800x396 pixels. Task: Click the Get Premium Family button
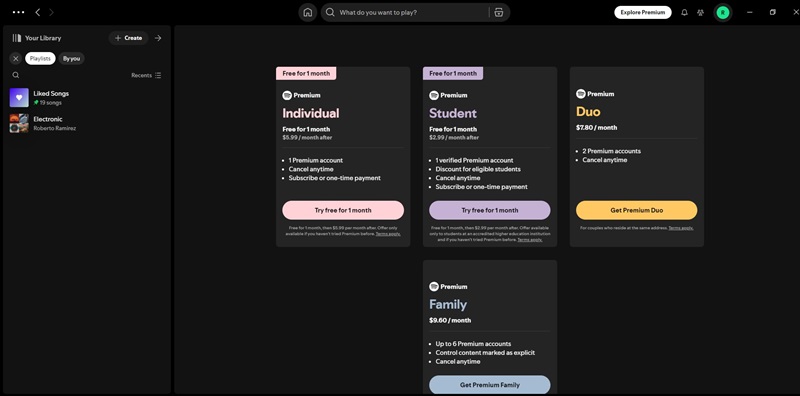coord(490,385)
